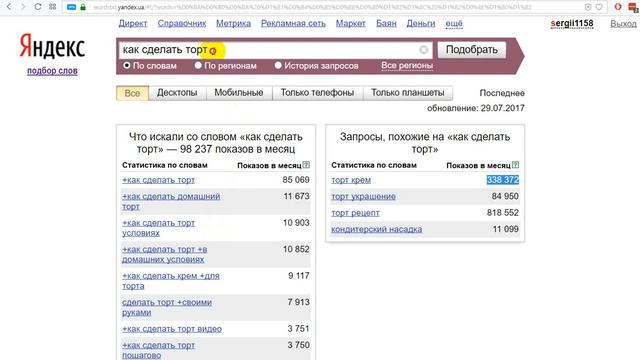Screen dimensions: 640x360
Task: Open the 'Деньги' top menu link
Action: (421, 24)
